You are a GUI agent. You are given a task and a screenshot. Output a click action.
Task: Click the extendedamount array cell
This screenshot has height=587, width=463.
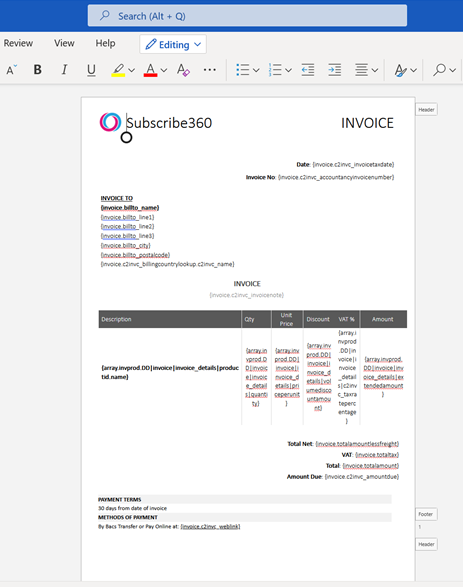[x=383, y=377]
